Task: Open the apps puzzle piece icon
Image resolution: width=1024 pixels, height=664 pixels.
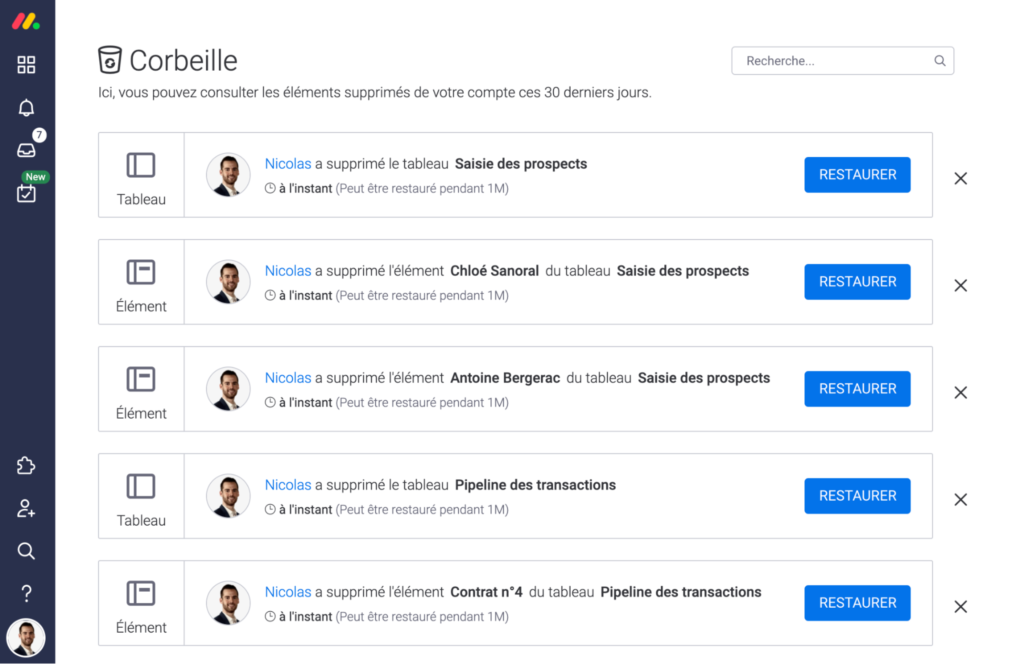Action: pyautogui.click(x=26, y=466)
